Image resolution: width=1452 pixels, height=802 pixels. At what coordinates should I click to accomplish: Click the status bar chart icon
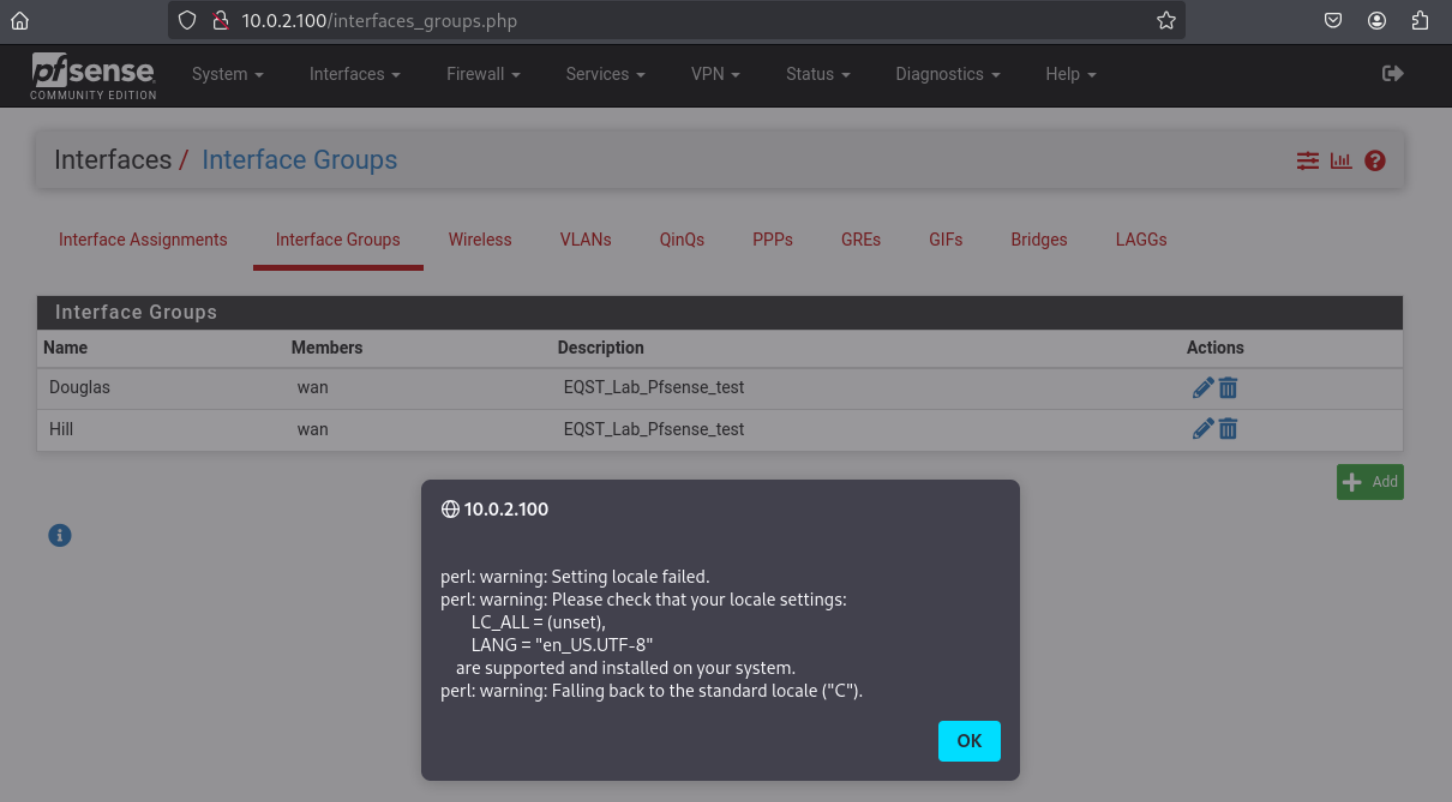pos(1341,160)
